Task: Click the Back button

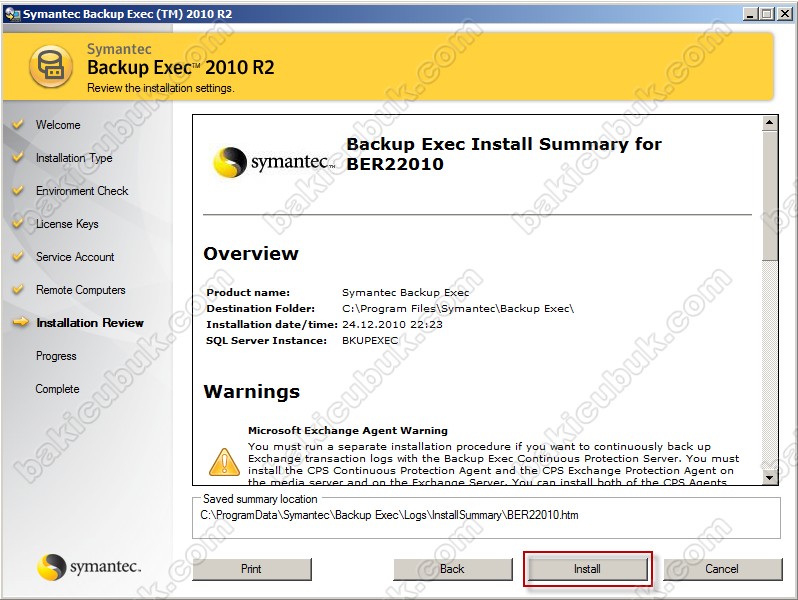Action: tap(452, 568)
